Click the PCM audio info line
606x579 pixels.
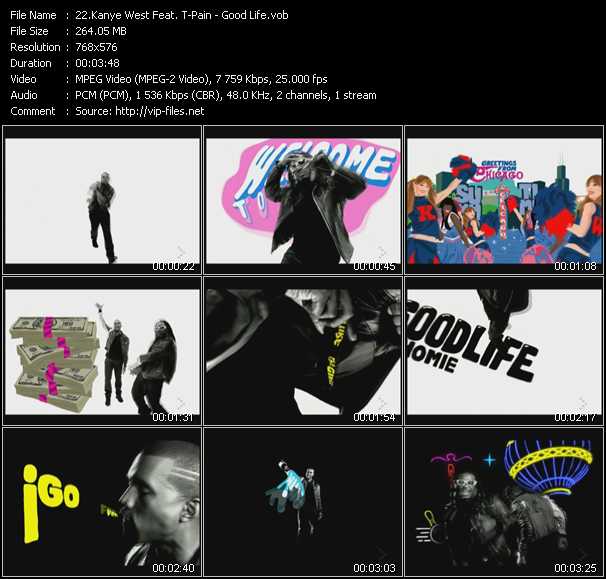226,95
